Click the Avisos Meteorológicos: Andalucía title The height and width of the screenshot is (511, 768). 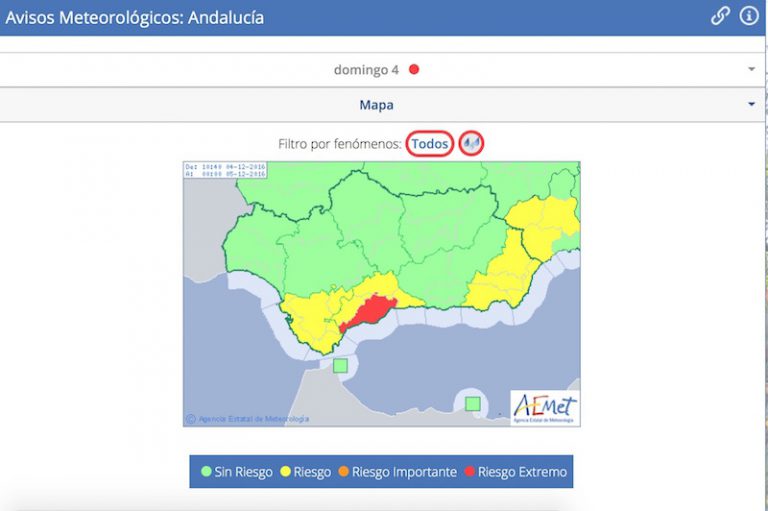point(135,17)
